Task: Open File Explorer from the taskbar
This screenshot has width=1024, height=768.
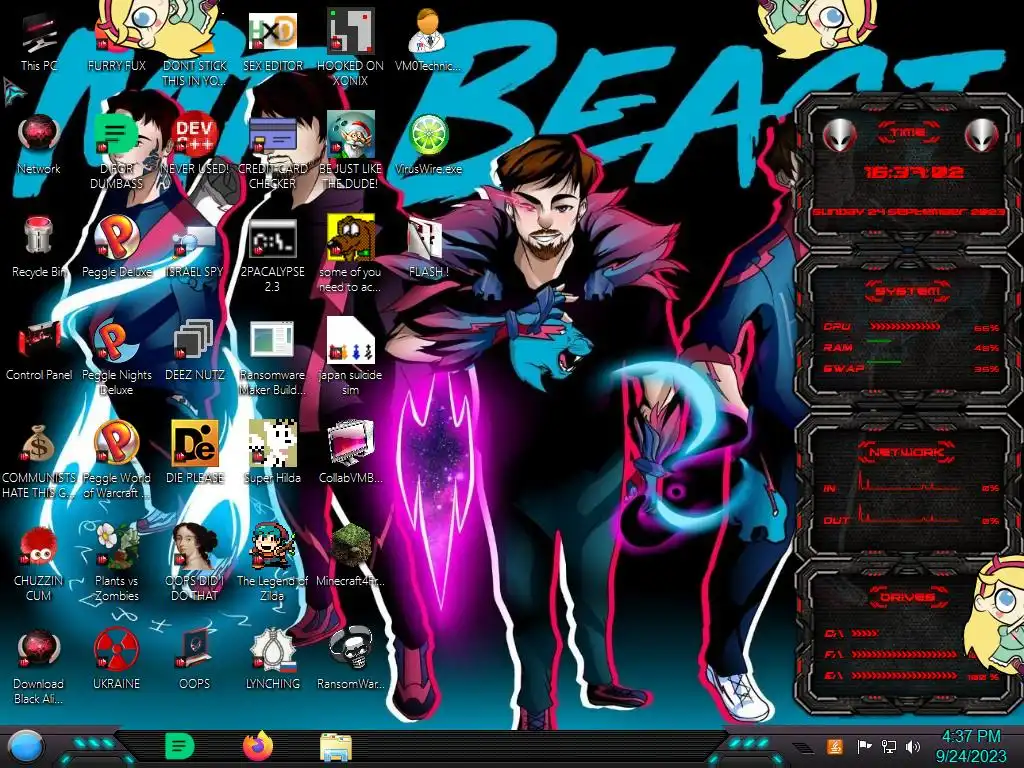Action: tap(336, 747)
